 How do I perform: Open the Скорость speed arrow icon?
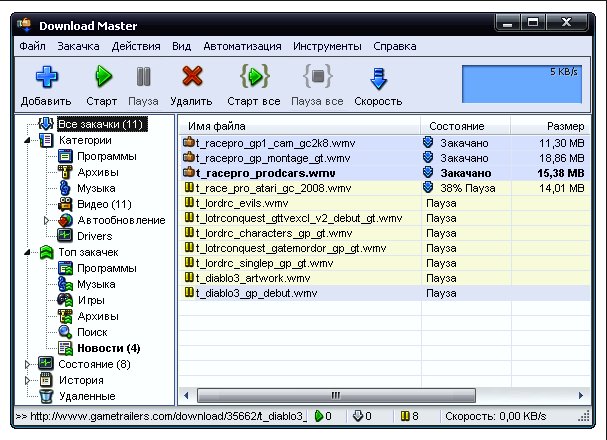click(378, 79)
